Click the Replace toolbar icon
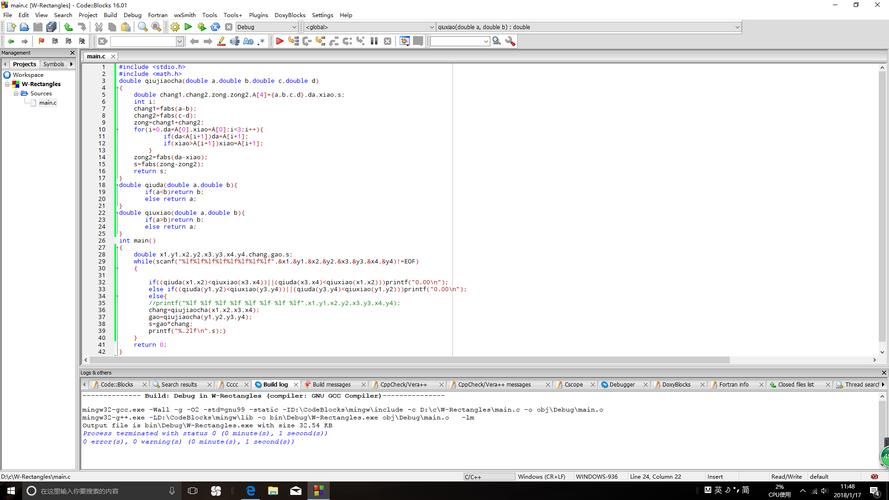Viewport: 889px width, 500px height. 156,27
